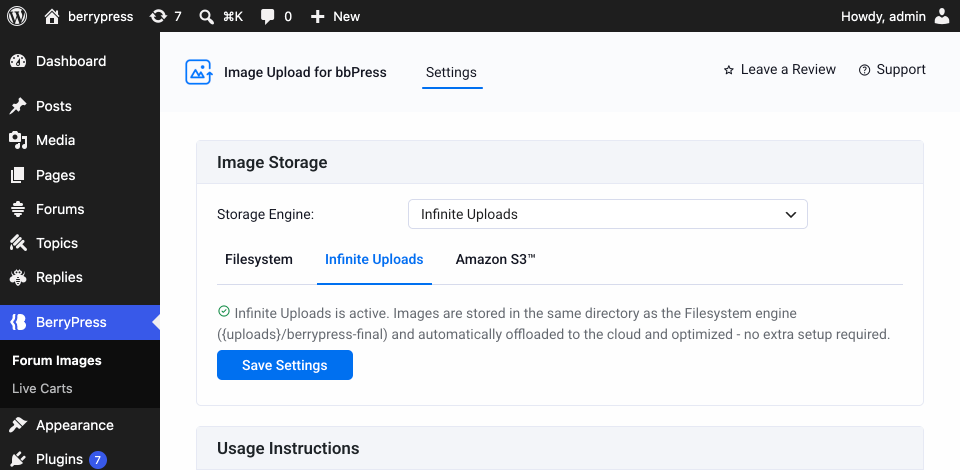Viewport: 960px width, 470px height.
Task: Open the Media menu item
Action: pos(80,140)
